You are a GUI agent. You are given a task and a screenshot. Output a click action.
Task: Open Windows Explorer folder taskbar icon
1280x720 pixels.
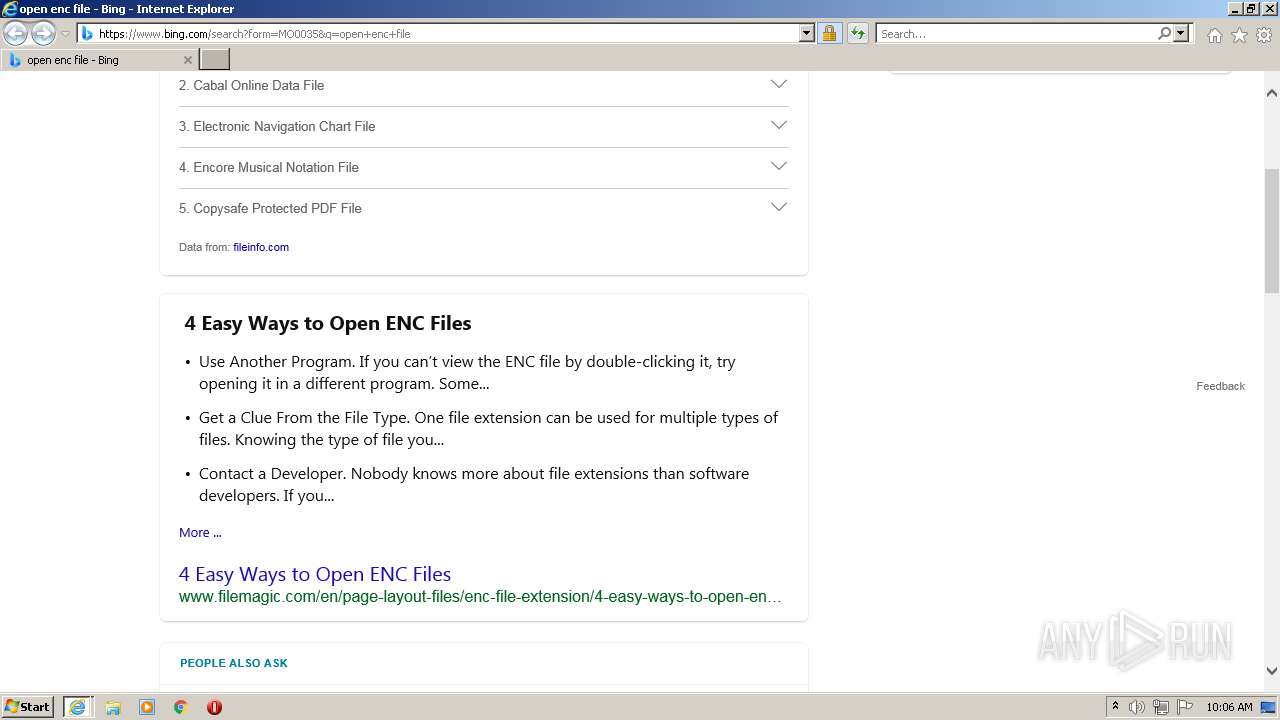point(113,707)
